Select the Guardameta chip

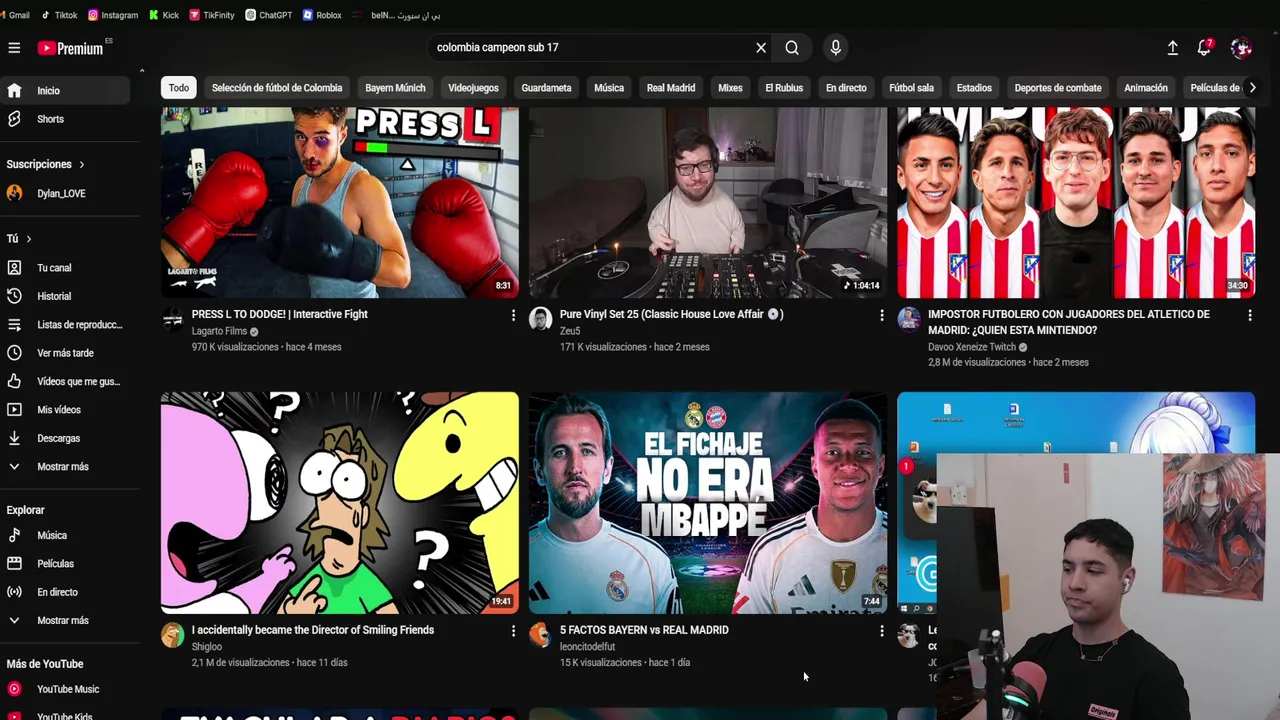click(546, 88)
